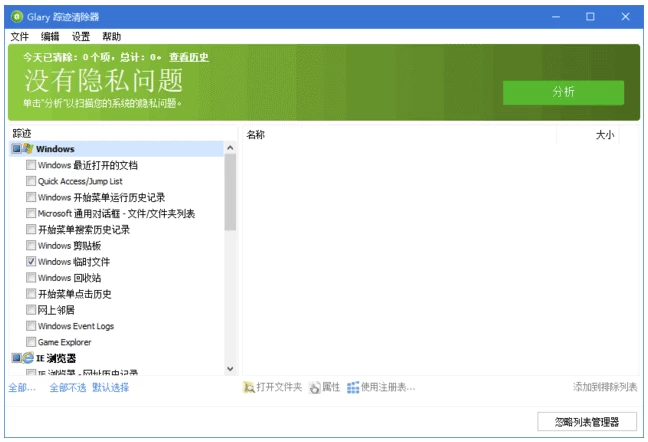Tick Quick Access/Jump List checkbox

[x=31, y=181]
